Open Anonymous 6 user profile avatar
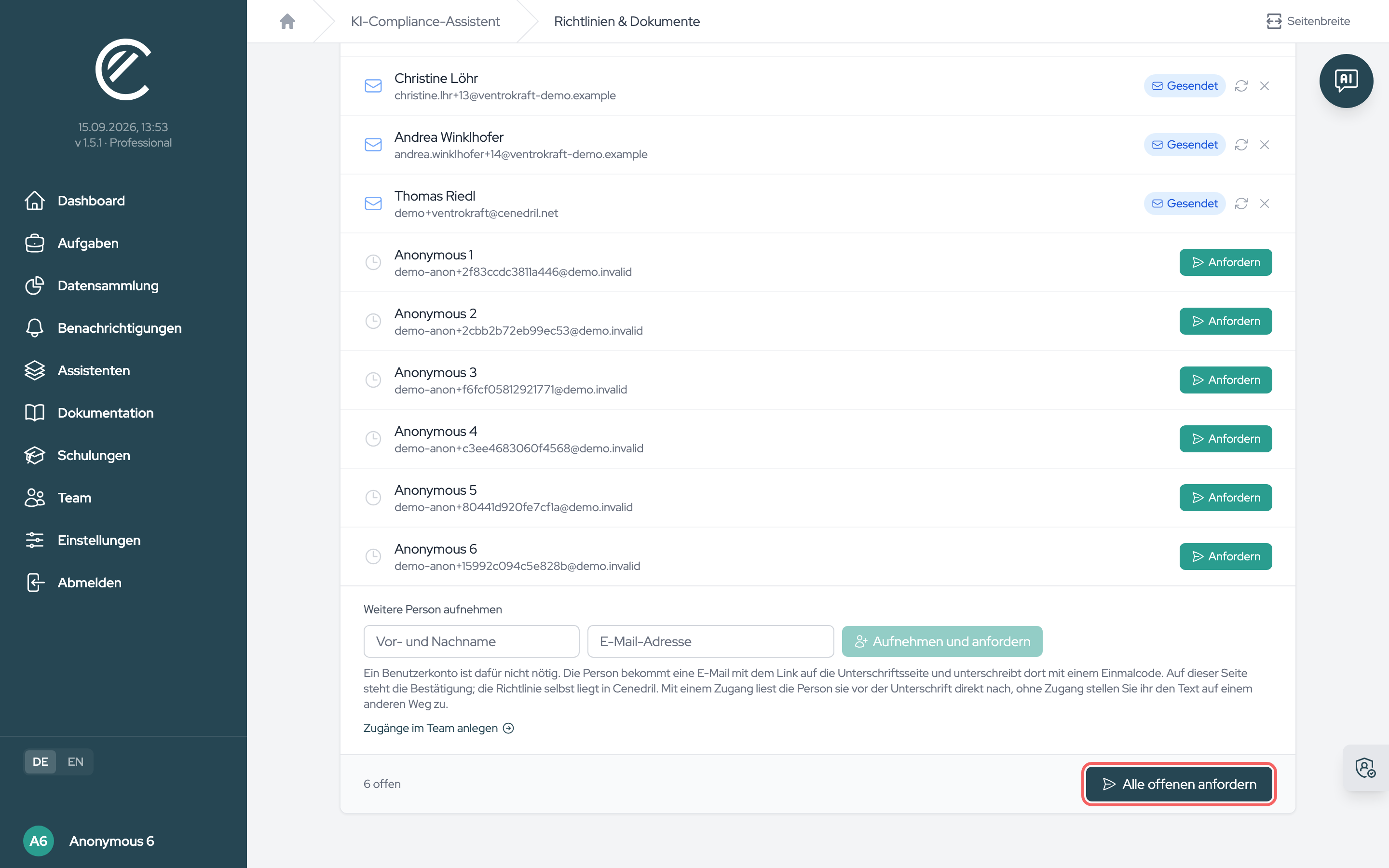The image size is (1389, 868). click(39, 841)
